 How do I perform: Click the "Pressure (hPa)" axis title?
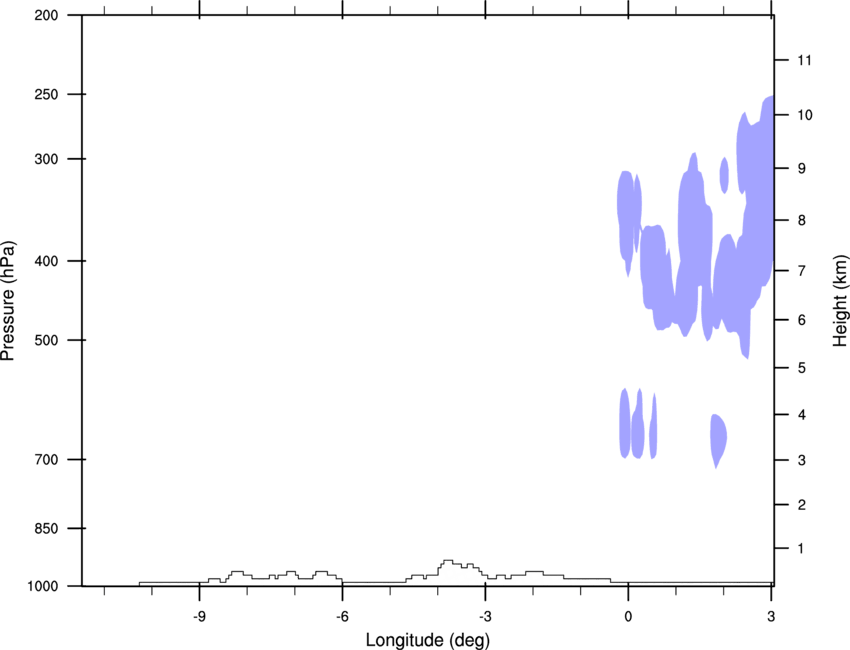pos(8,301)
